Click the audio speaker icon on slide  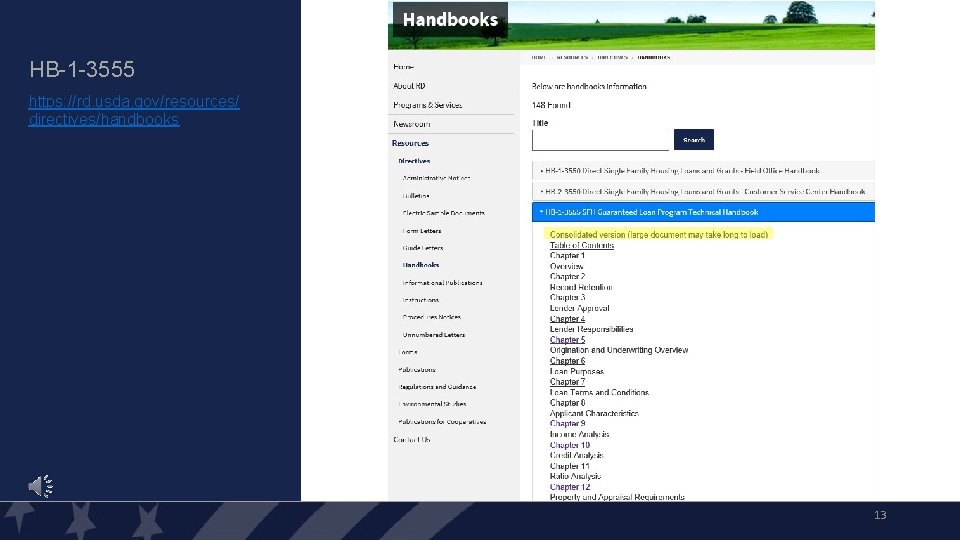pyautogui.click(x=40, y=486)
